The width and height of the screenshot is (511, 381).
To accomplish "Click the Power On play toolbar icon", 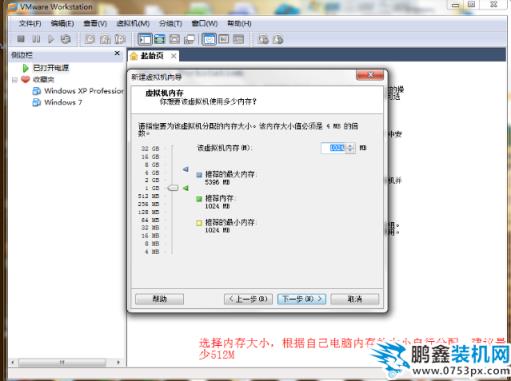I will click(x=51, y=39).
